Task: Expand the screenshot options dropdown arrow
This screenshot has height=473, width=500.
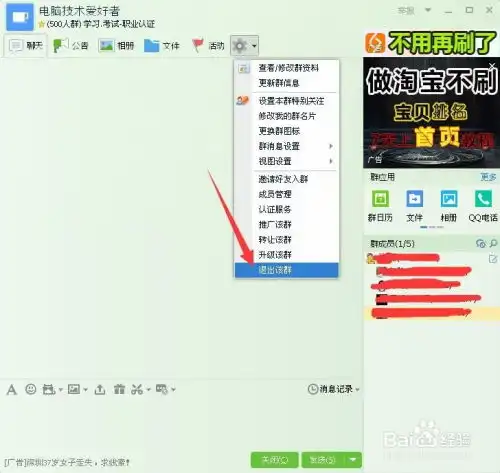Action: pos(148,389)
